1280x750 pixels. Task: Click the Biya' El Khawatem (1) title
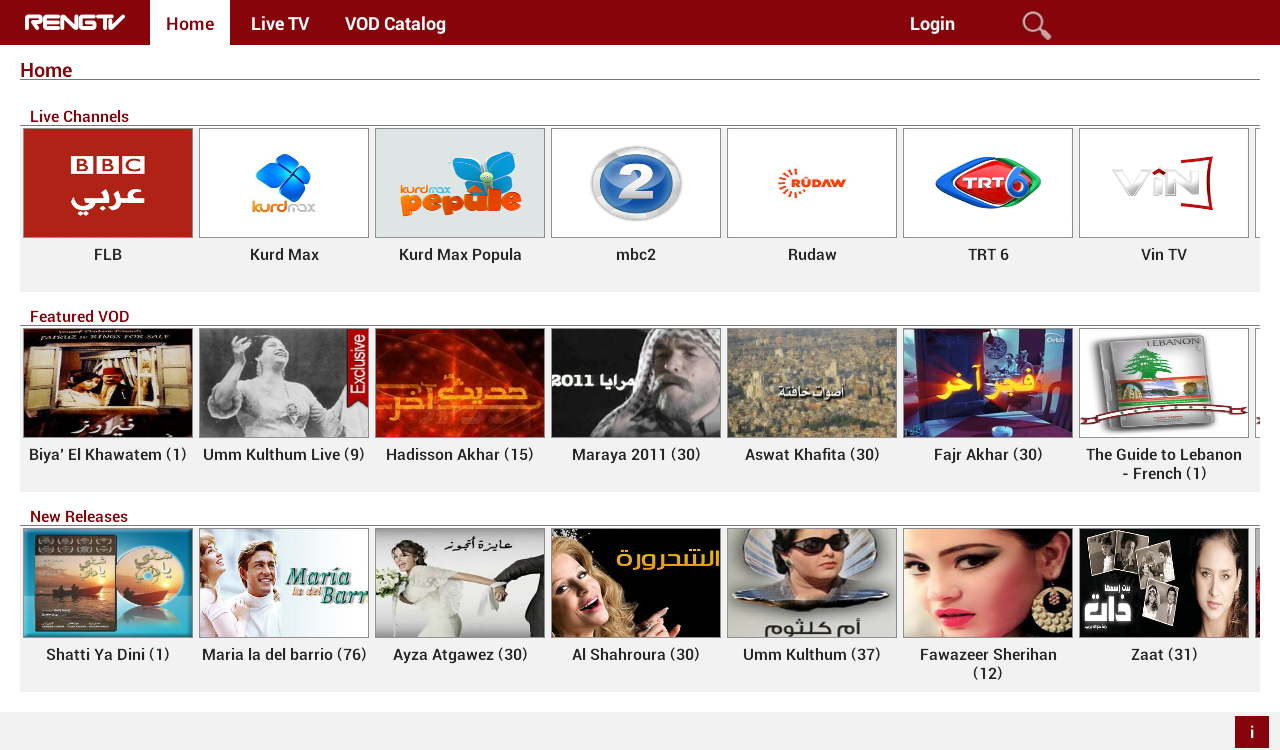click(x=108, y=455)
